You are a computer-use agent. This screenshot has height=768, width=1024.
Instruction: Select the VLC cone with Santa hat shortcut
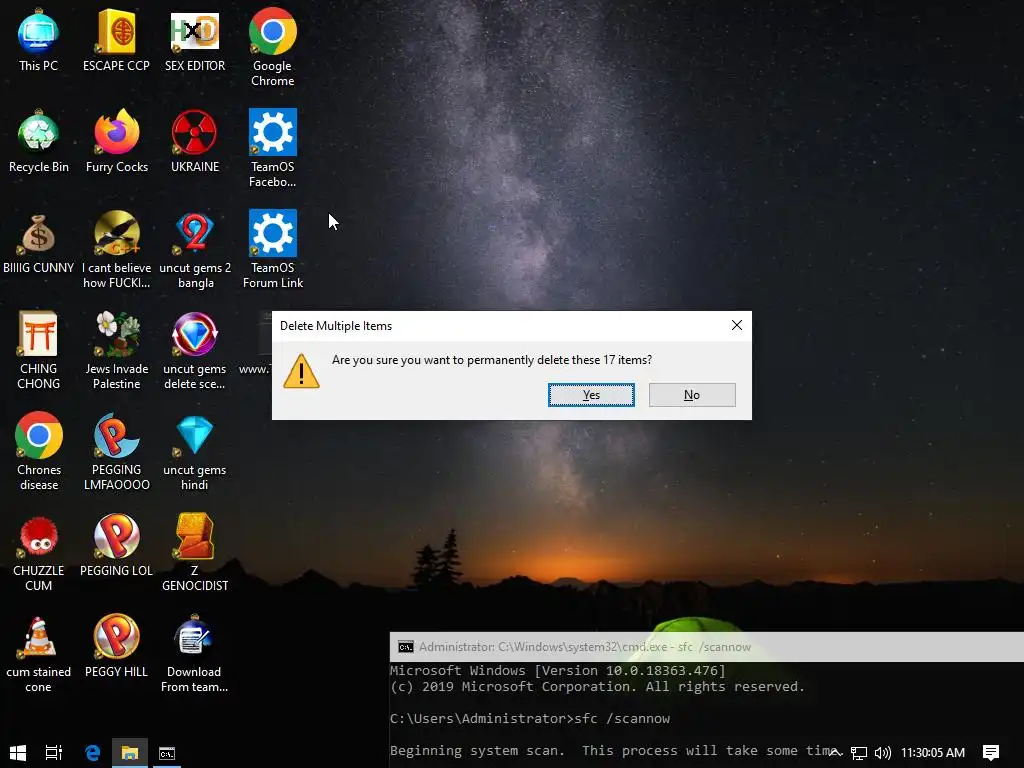(x=39, y=653)
